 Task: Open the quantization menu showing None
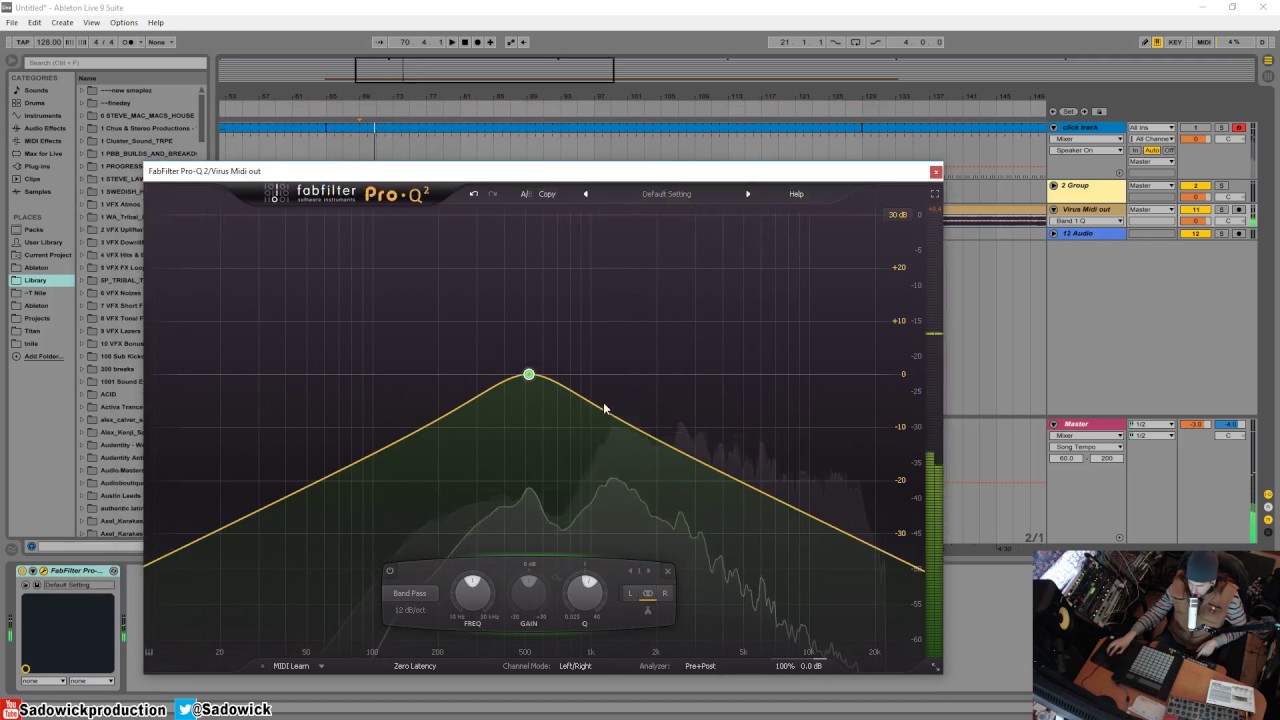coord(160,42)
